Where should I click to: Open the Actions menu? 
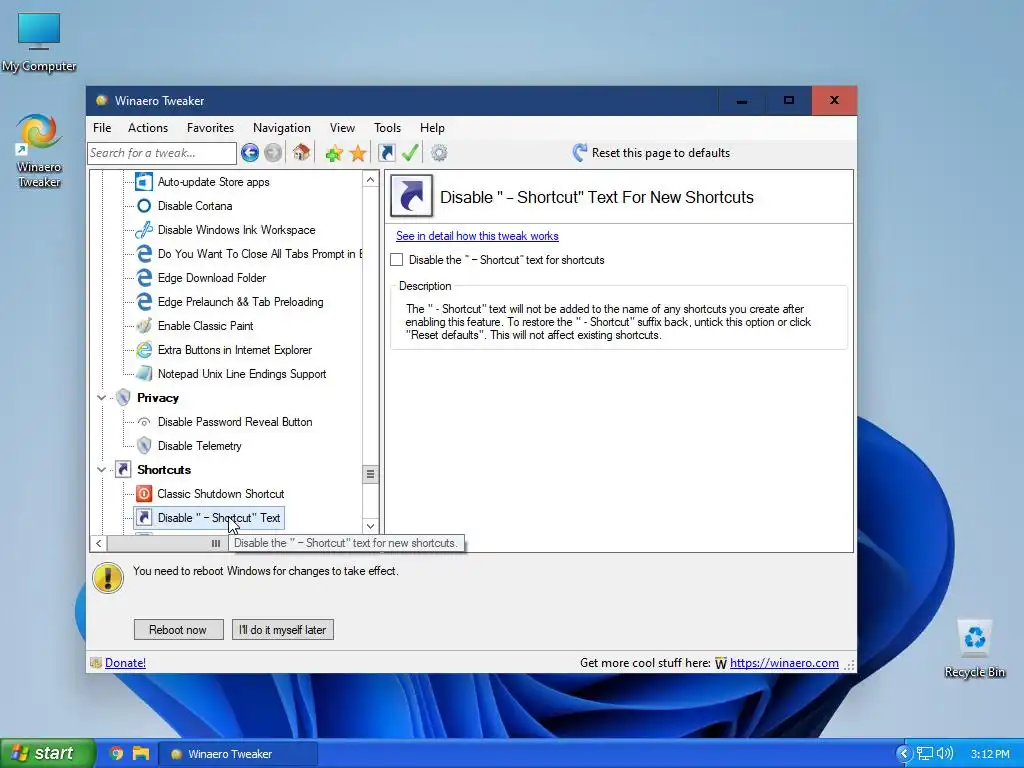(x=148, y=128)
